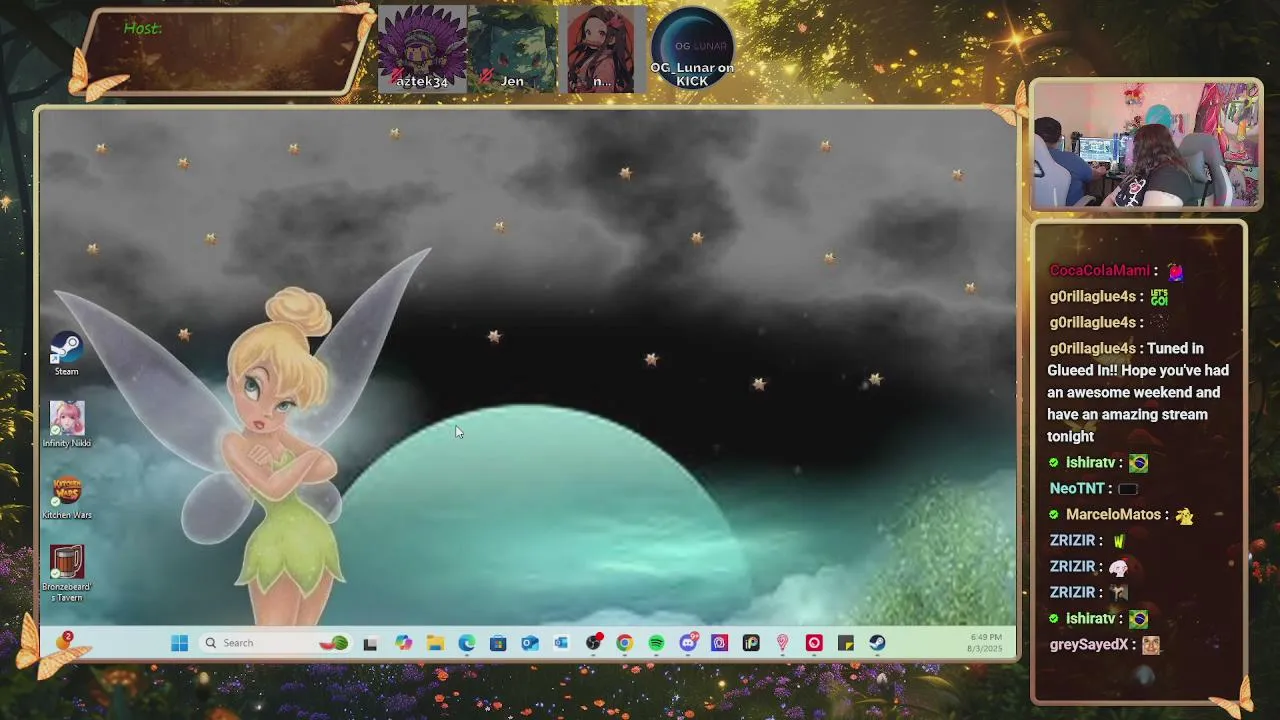Open the red circle taskbar app
This screenshot has width=1280, height=720.
814,643
